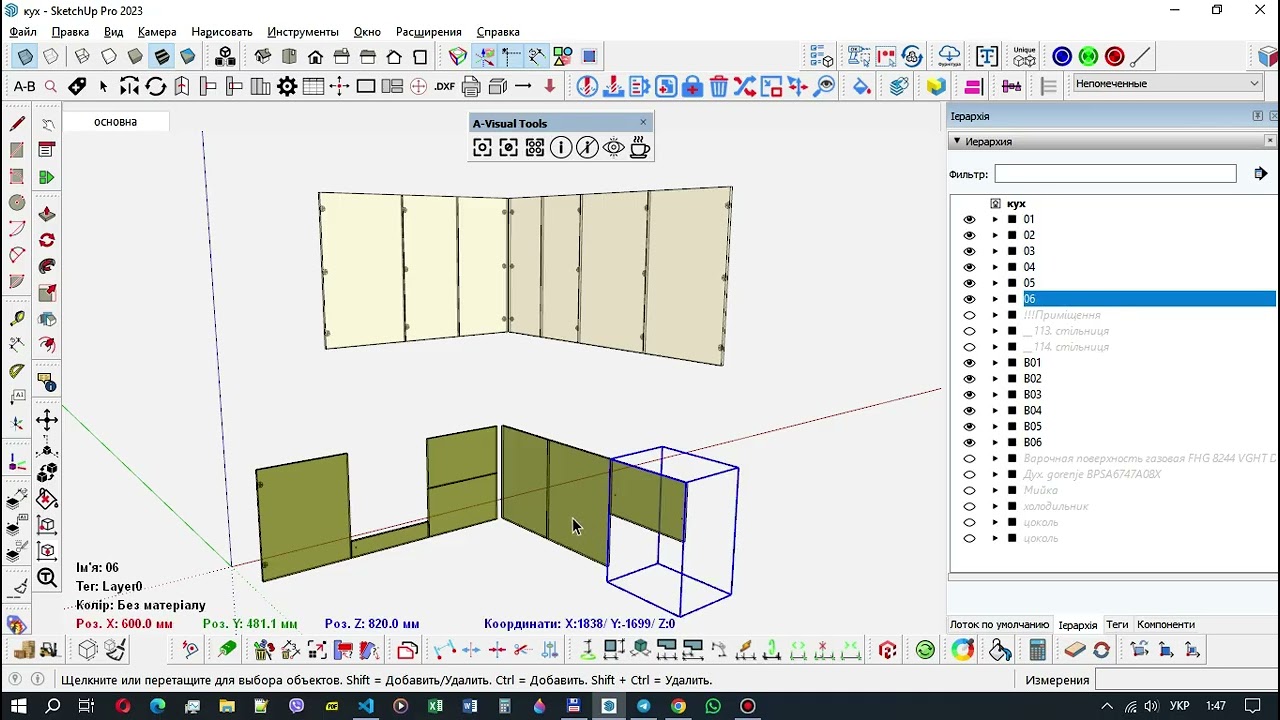The height and width of the screenshot is (720, 1280).
Task: Open Chrome from the Windows taskbar
Action: coord(678,706)
